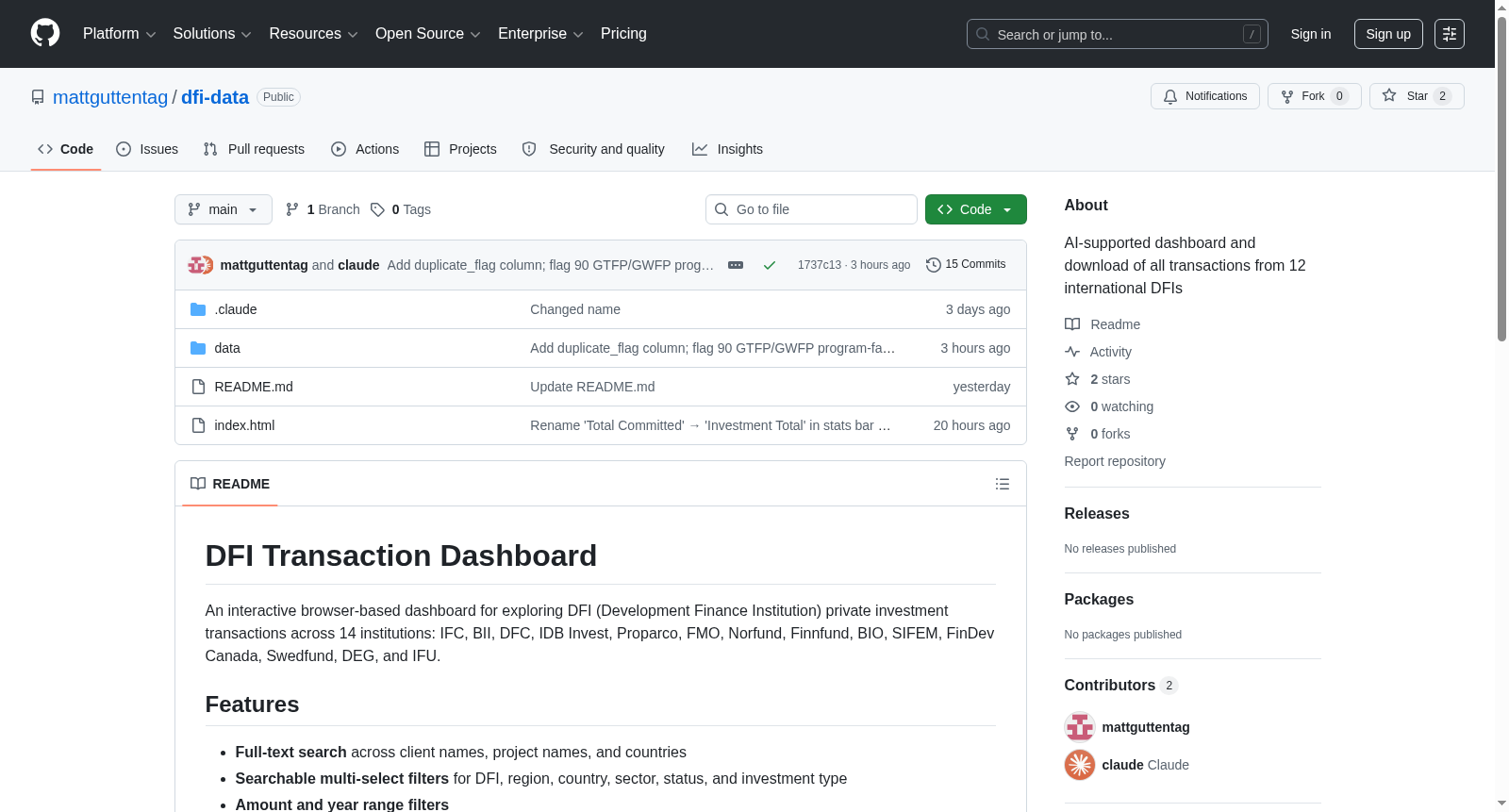Select the Code tab

(x=66, y=149)
